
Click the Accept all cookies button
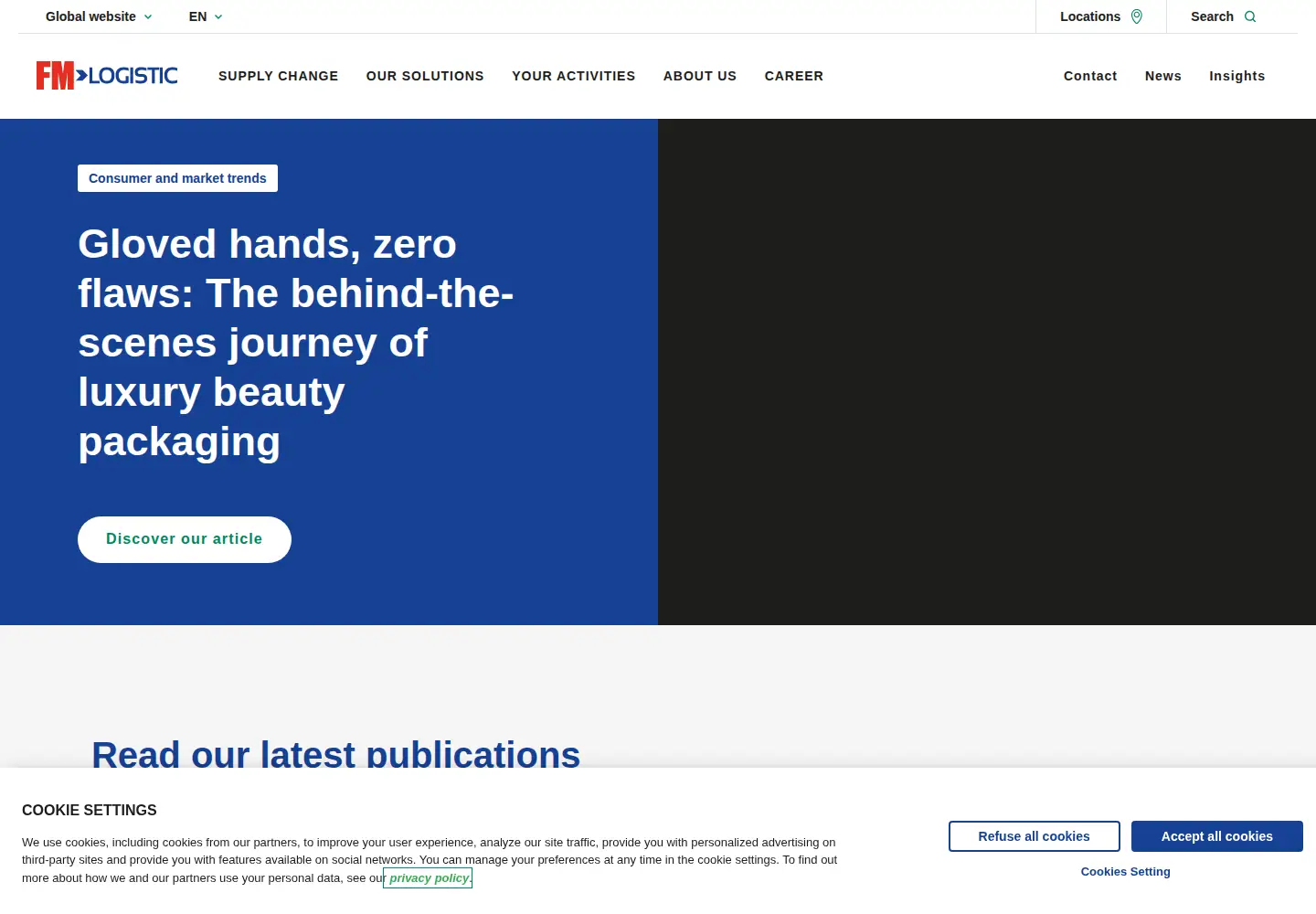click(x=1217, y=836)
